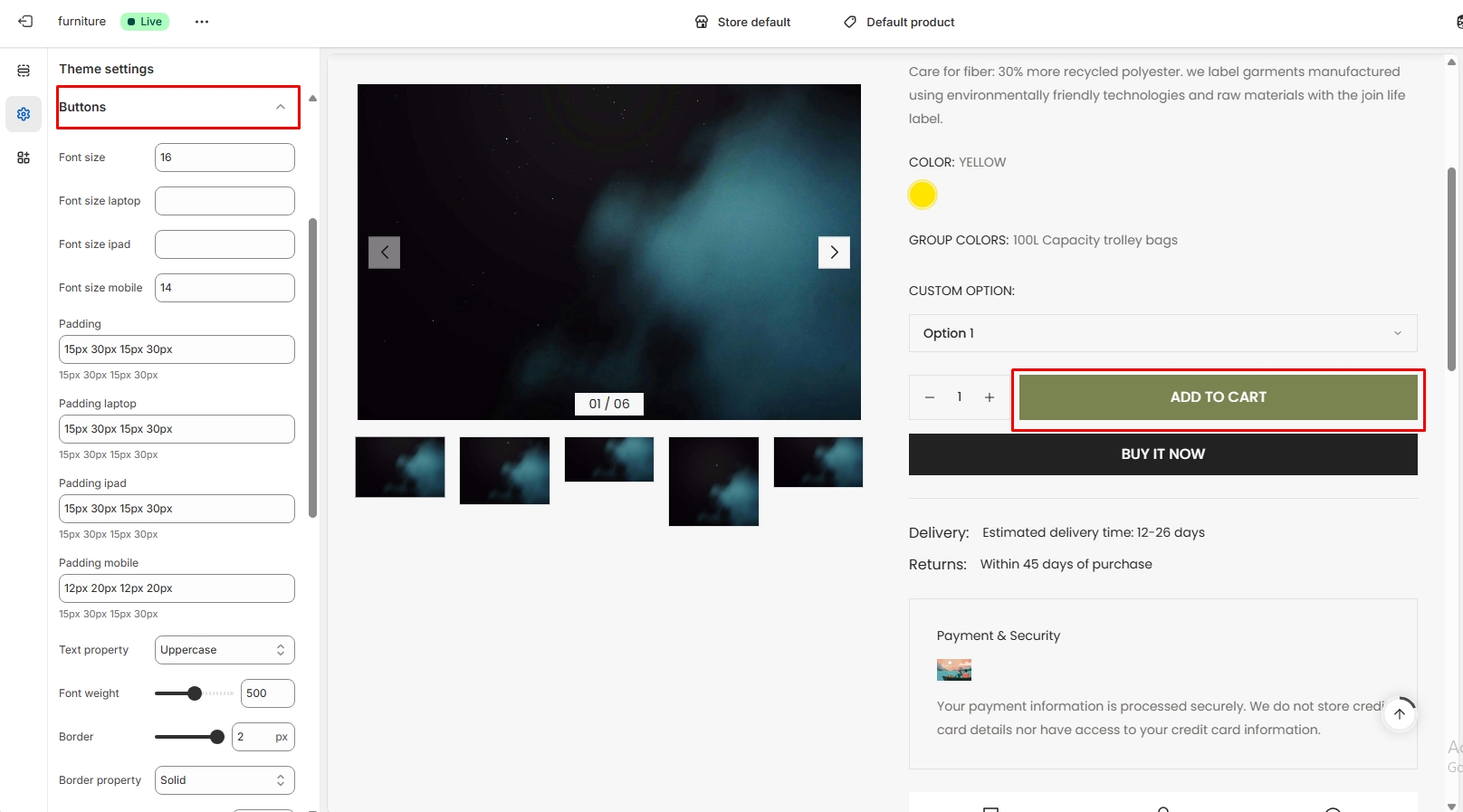Select the Theme settings gear icon
The height and width of the screenshot is (812, 1463).
coord(24,114)
